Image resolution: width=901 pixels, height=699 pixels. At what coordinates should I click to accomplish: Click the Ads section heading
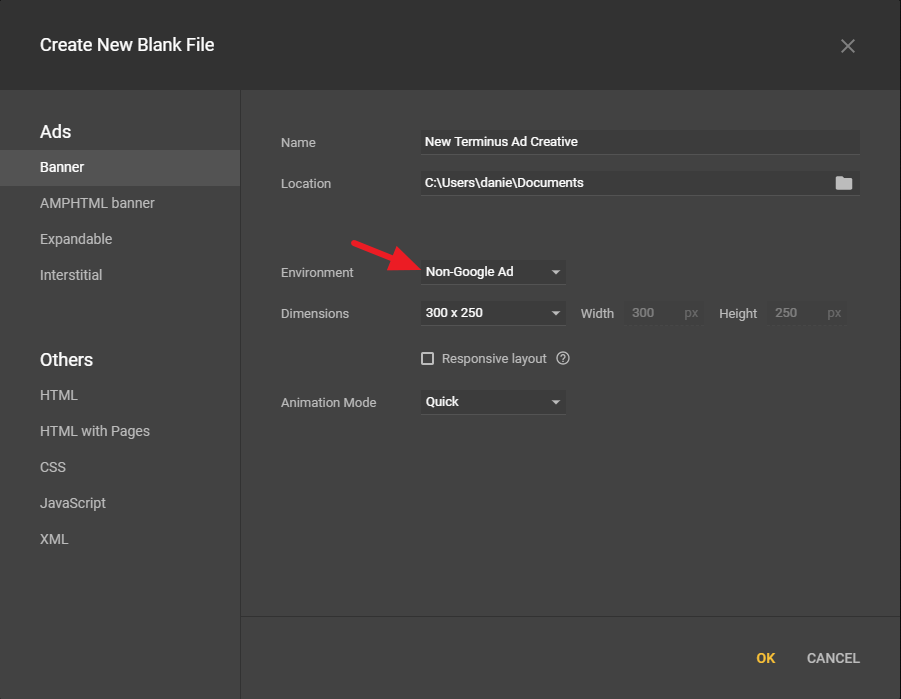pyautogui.click(x=55, y=132)
